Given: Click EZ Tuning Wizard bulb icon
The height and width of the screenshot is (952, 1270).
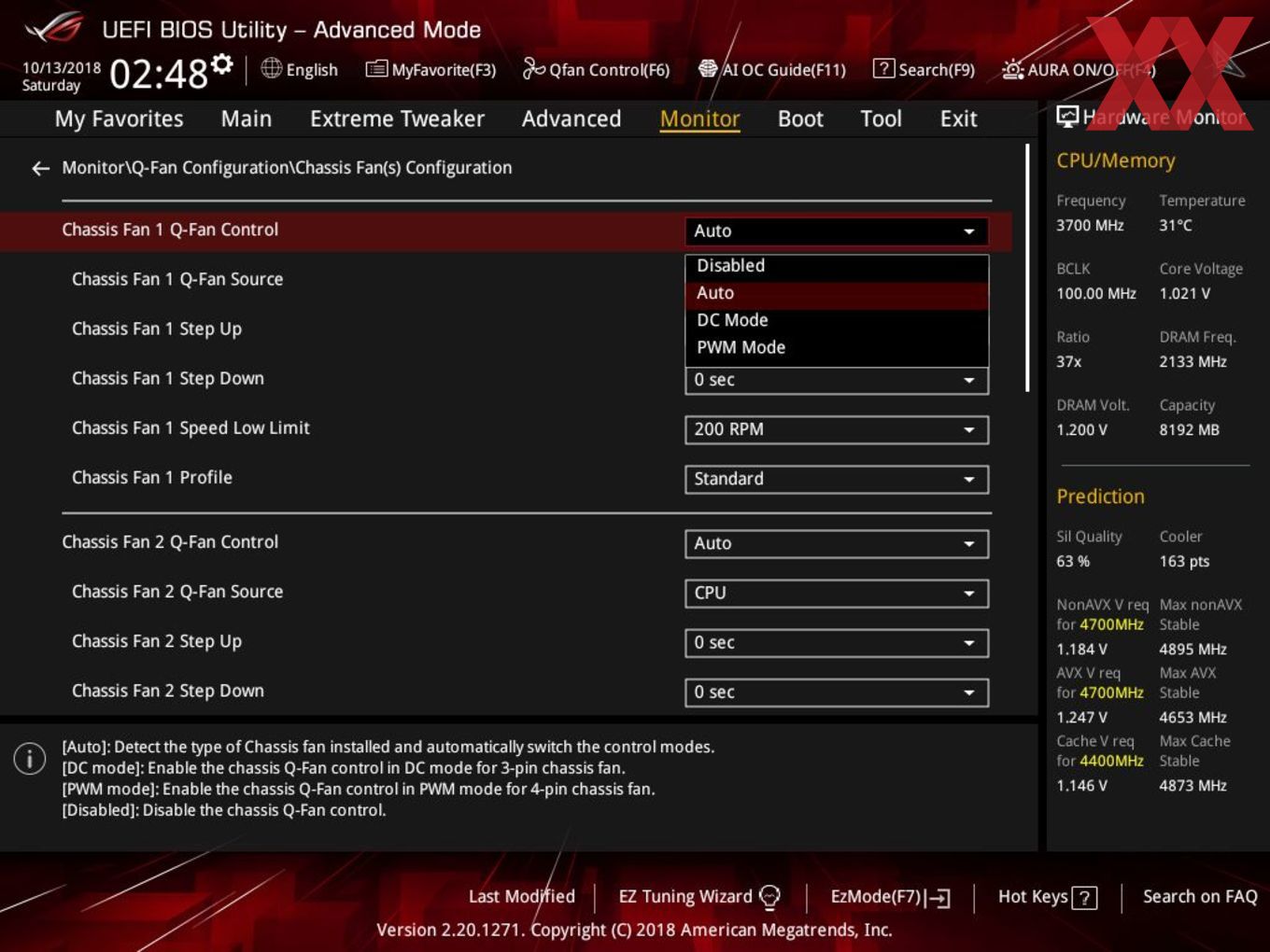Looking at the screenshot, I should click(769, 897).
